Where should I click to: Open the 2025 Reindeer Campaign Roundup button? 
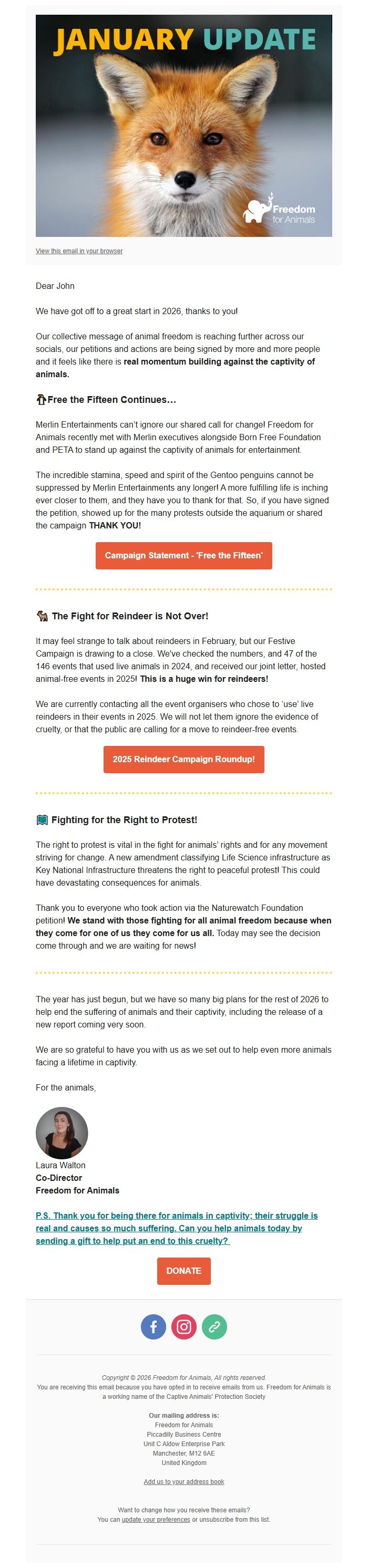click(183, 759)
